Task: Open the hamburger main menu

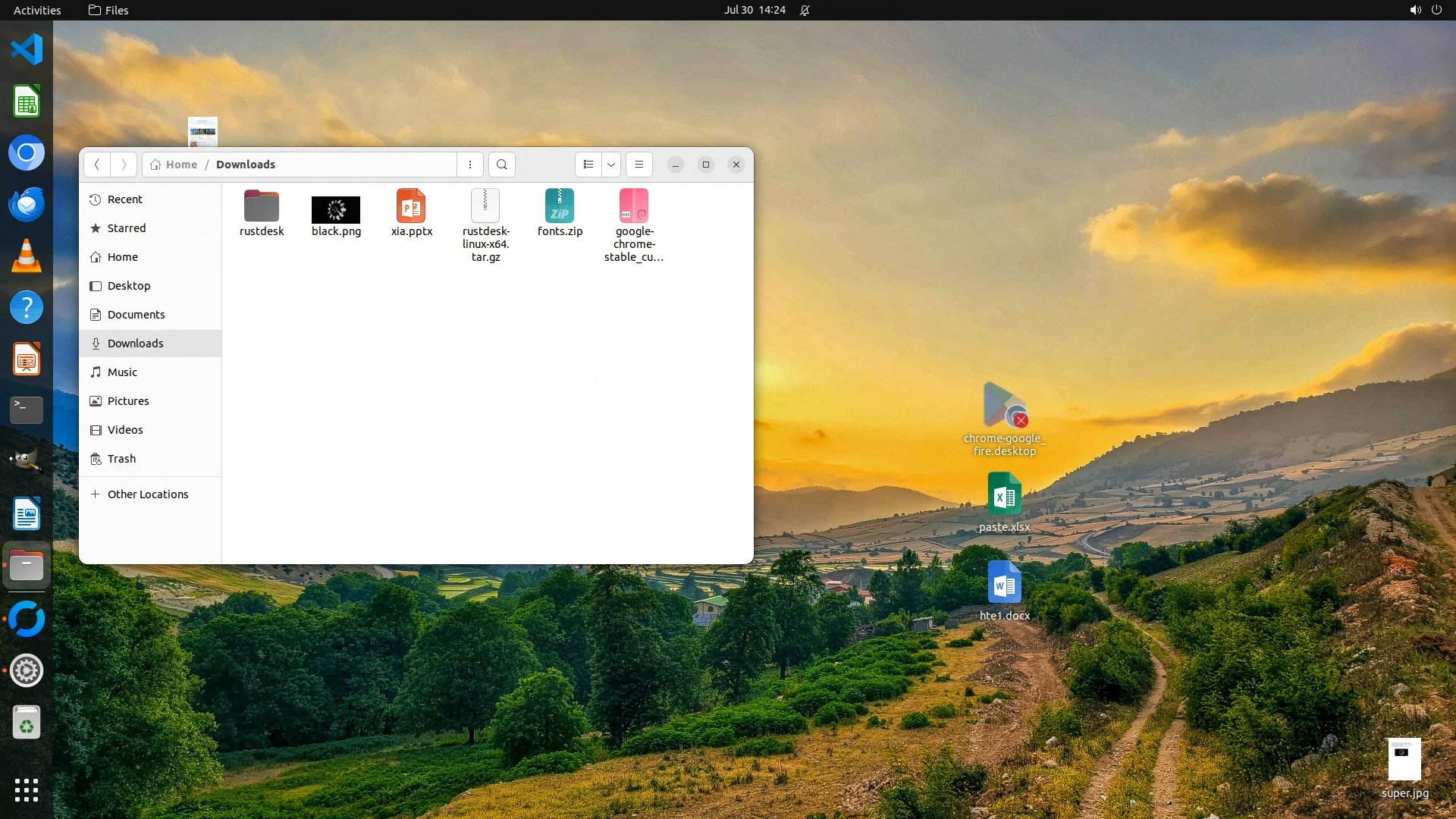Action: coord(639,165)
